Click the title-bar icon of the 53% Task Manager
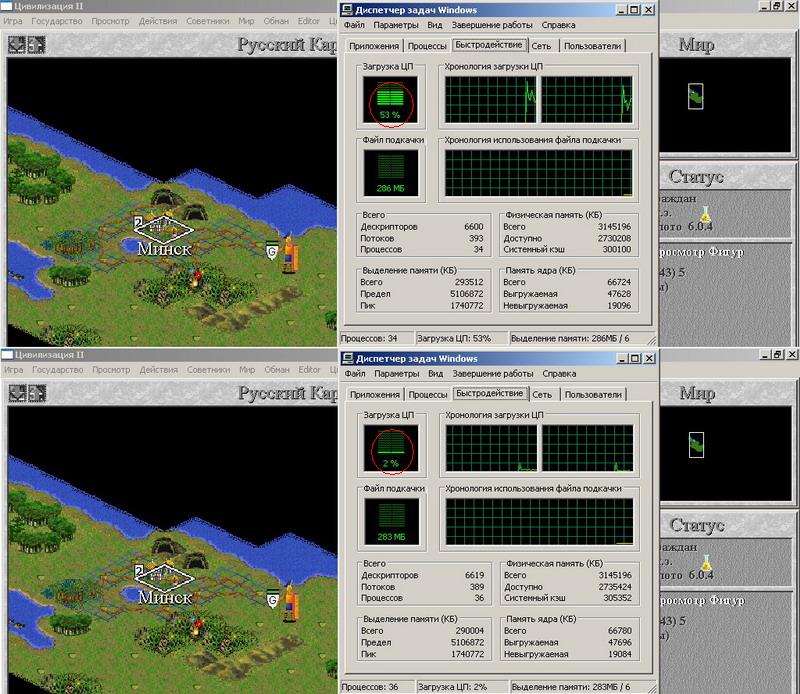Image resolution: width=800 pixels, height=694 pixels. (x=347, y=10)
